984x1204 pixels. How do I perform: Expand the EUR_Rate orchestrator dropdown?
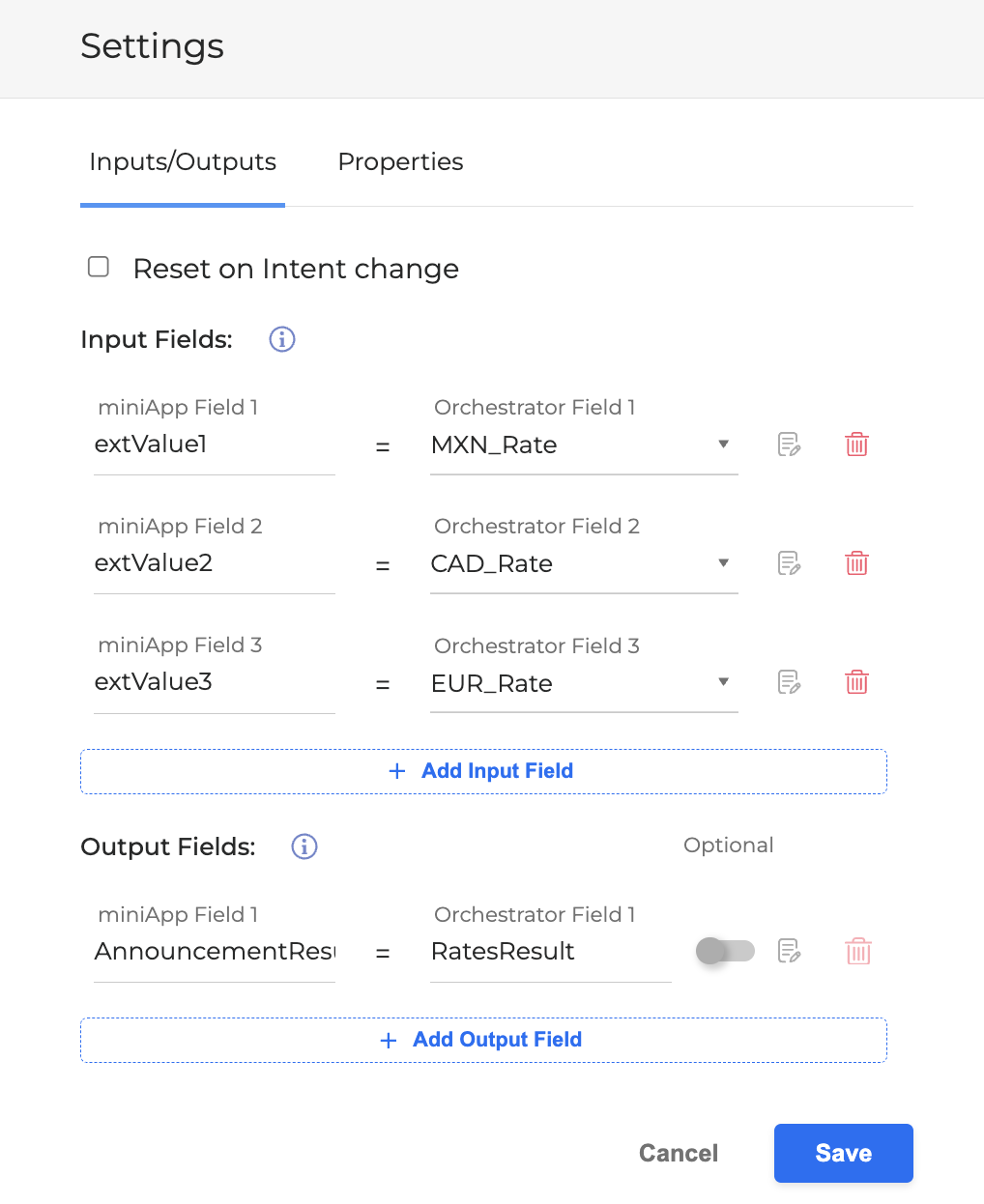tap(723, 682)
